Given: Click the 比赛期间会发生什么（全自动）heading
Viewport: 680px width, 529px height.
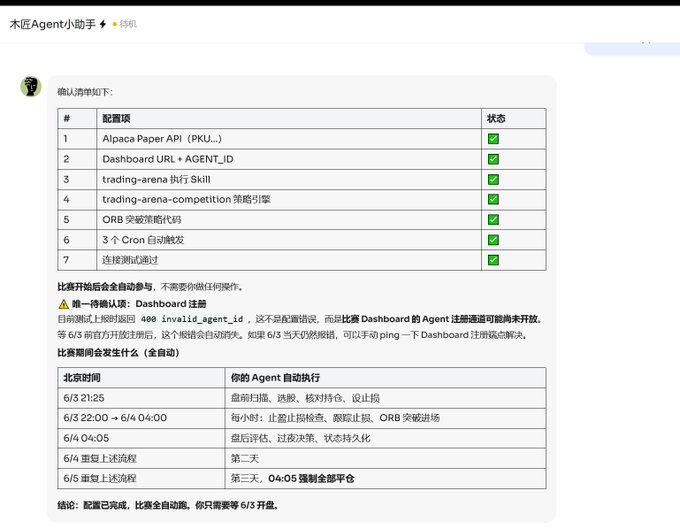Looking at the screenshot, I should (x=118, y=353).
